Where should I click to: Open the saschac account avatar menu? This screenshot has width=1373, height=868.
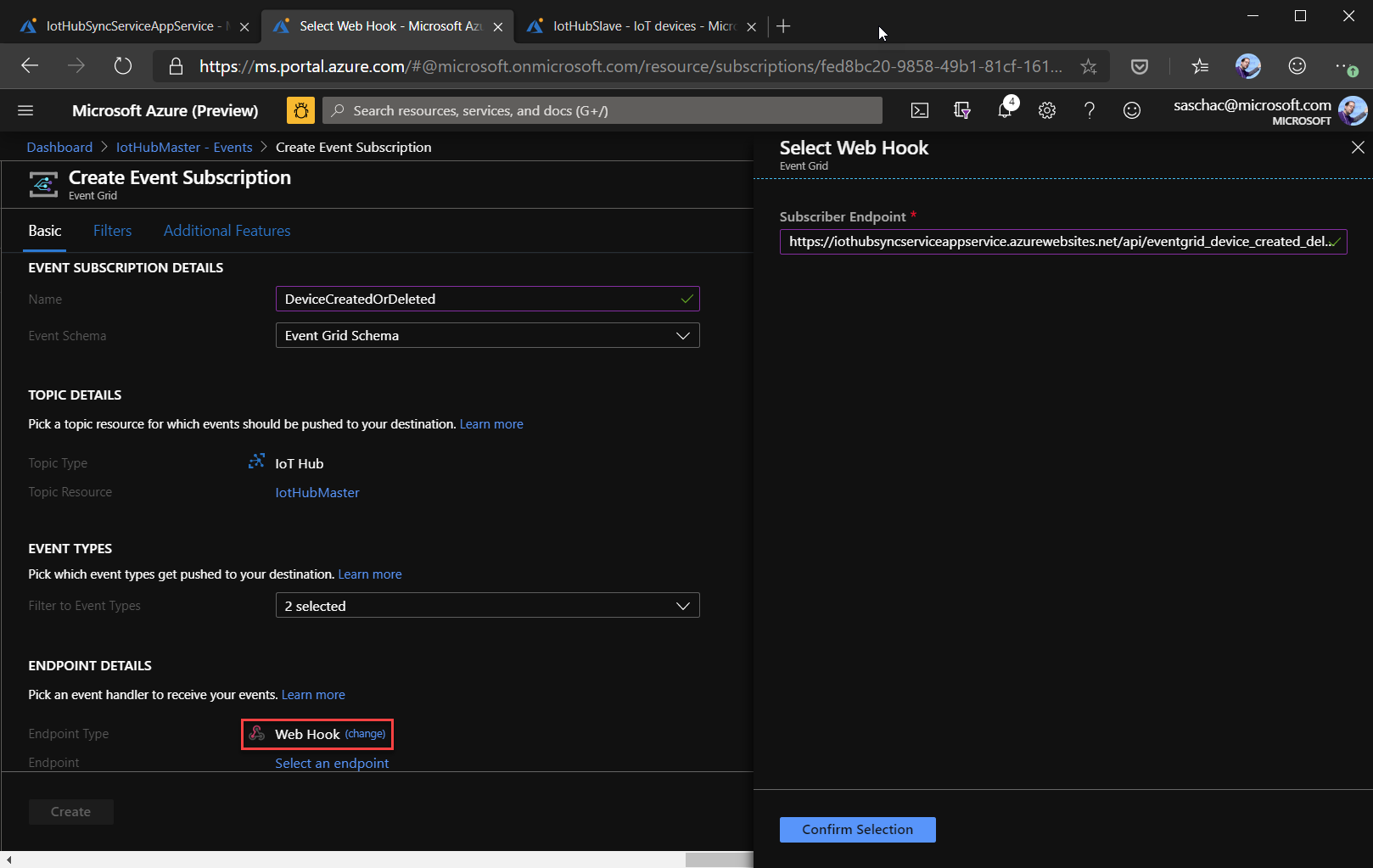point(1353,110)
